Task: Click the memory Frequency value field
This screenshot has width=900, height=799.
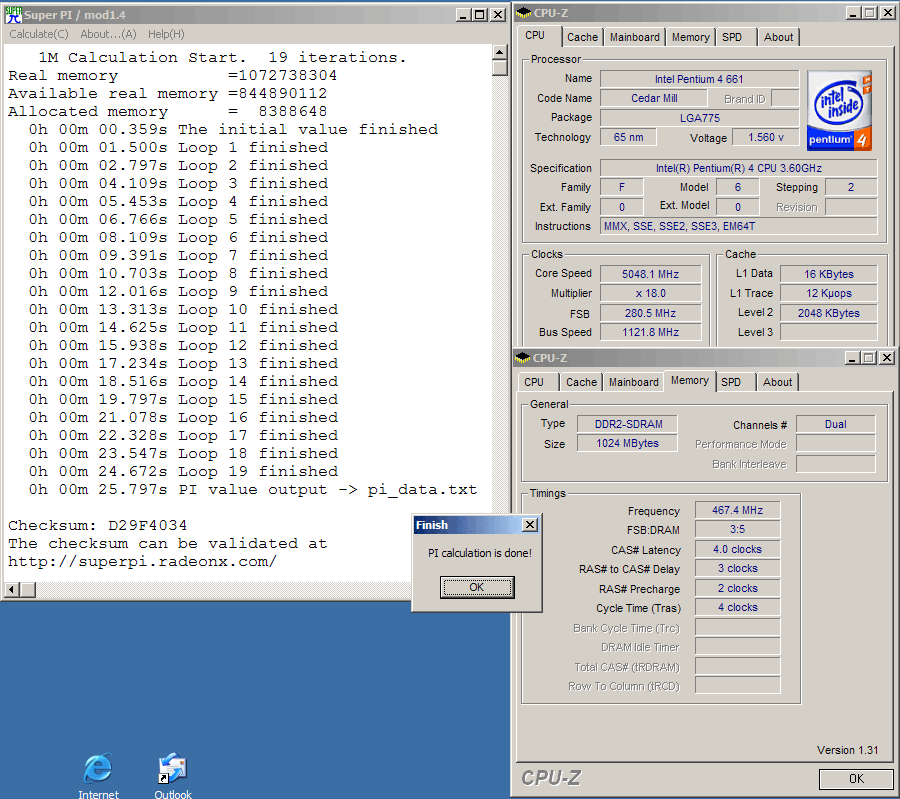Action: tap(737, 511)
